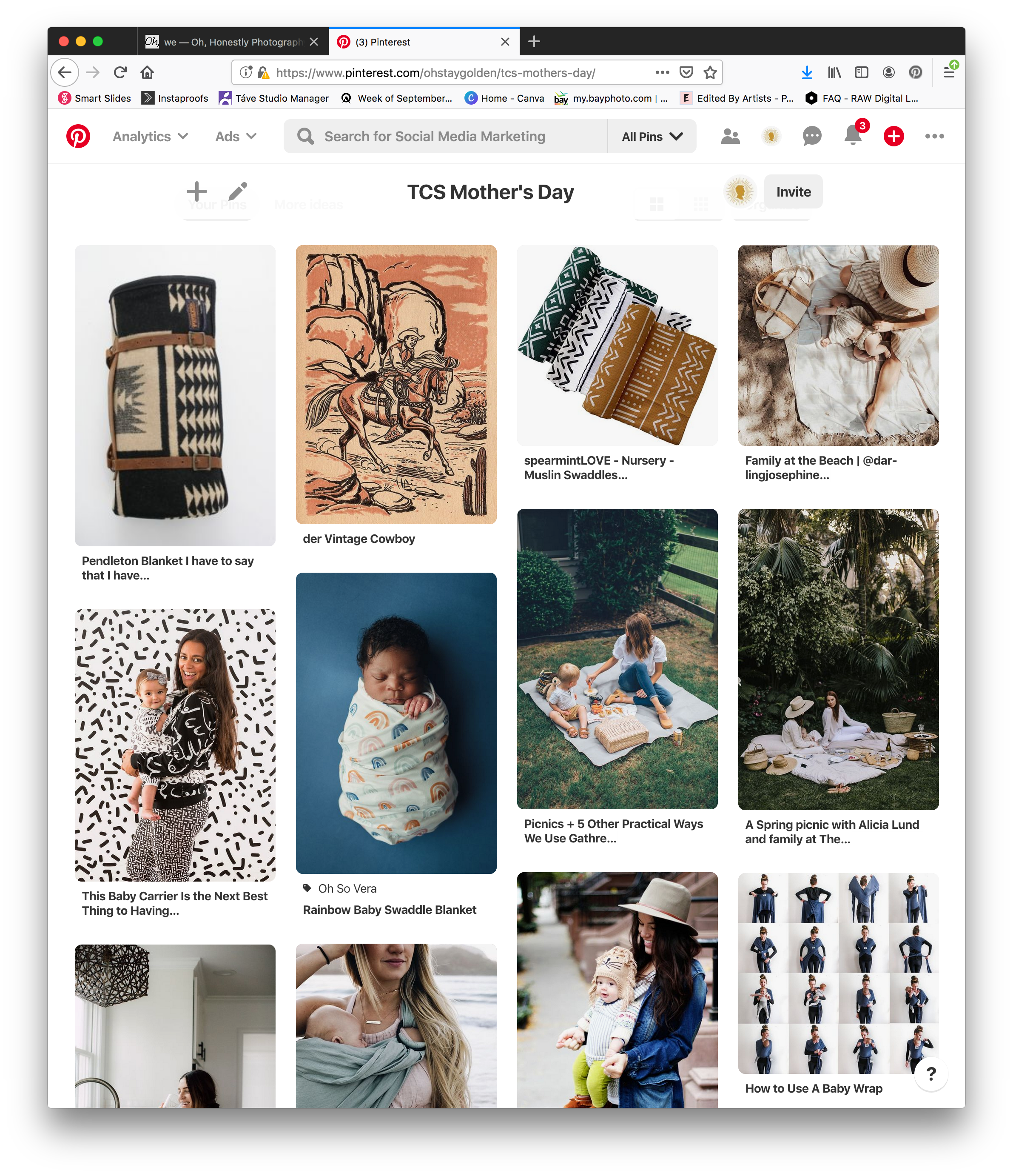Open the Instaproofs bookmark
Screen dimensions: 1013x1176
click(175, 98)
